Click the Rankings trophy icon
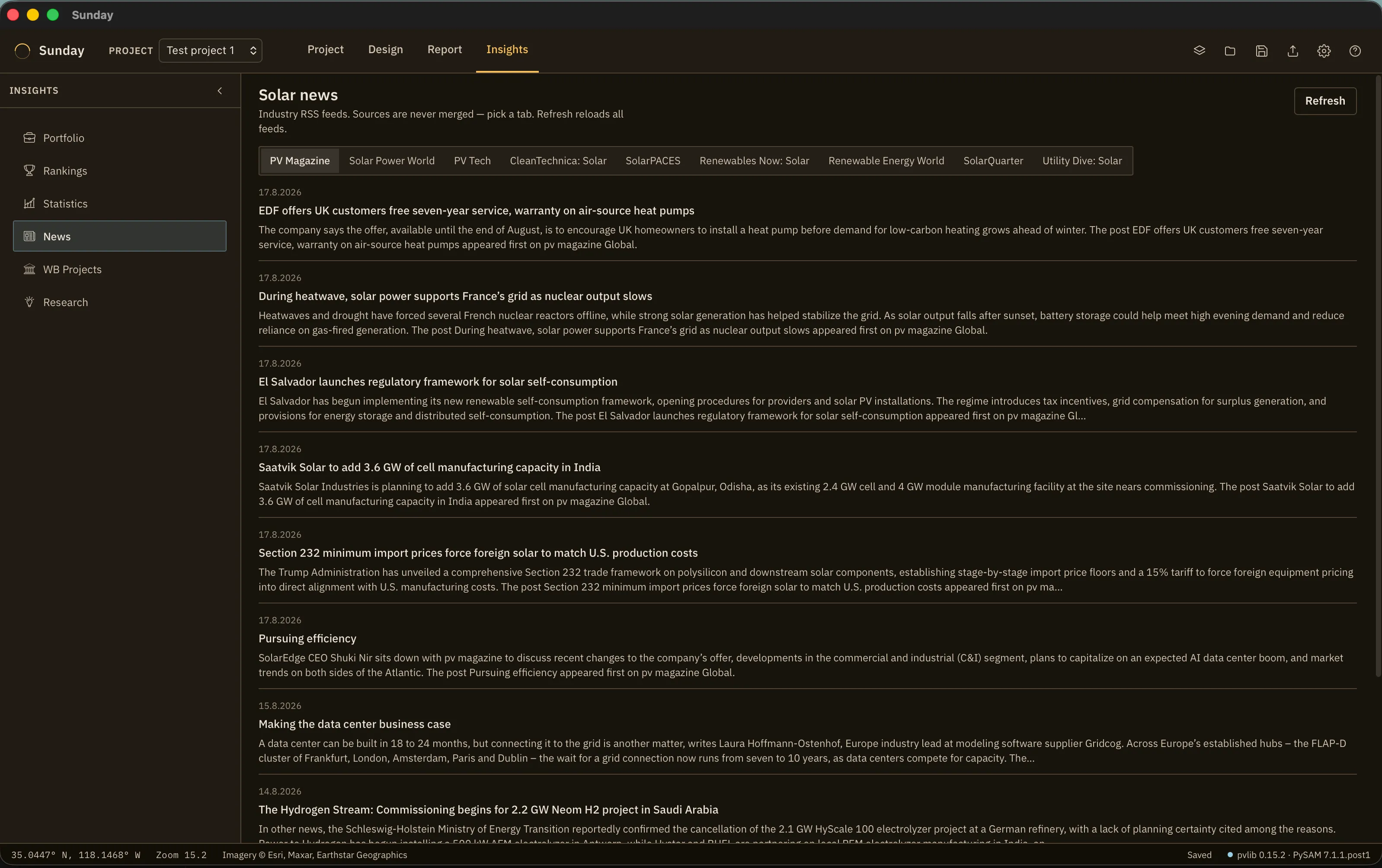Screen dimensions: 1382x868 point(29,170)
